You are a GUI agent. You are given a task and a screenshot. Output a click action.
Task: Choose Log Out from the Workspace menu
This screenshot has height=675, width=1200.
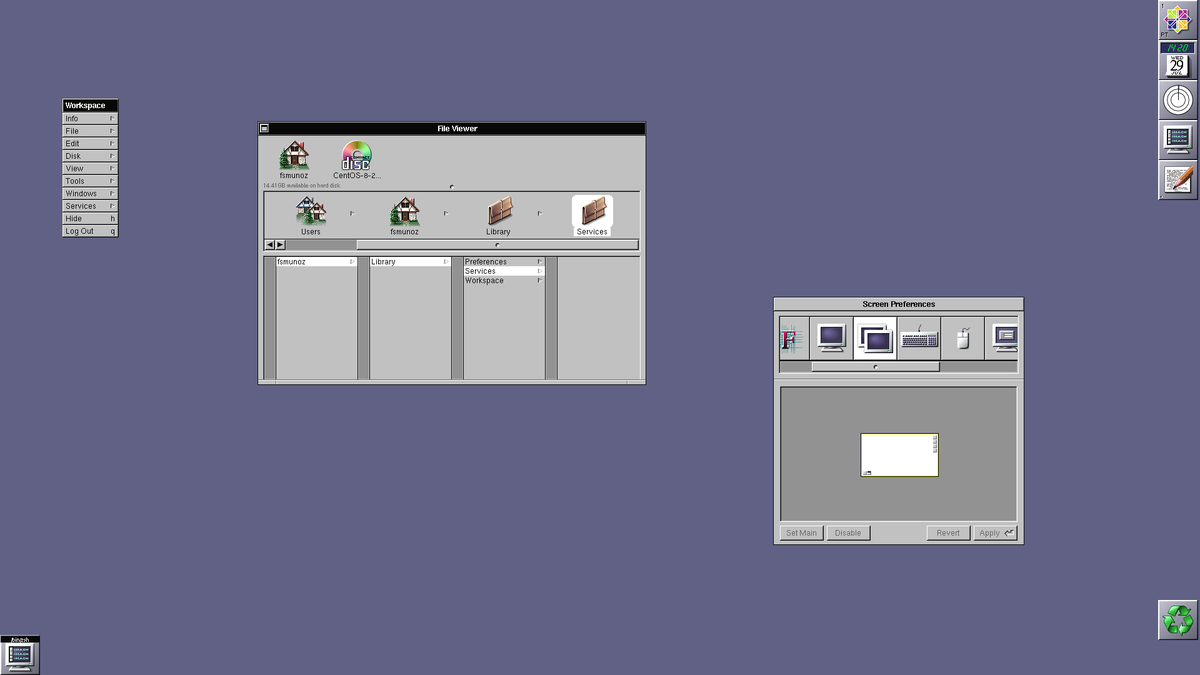(88, 230)
